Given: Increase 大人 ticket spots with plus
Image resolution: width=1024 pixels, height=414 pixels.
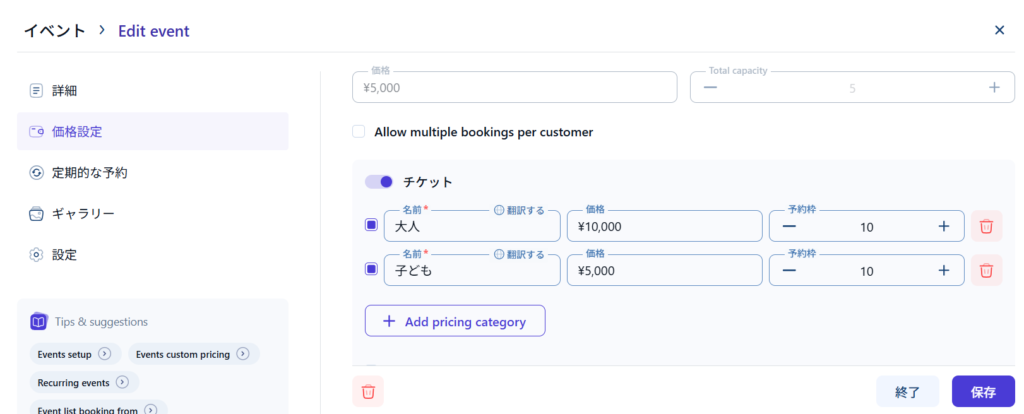Looking at the screenshot, I should coord(943,226).
